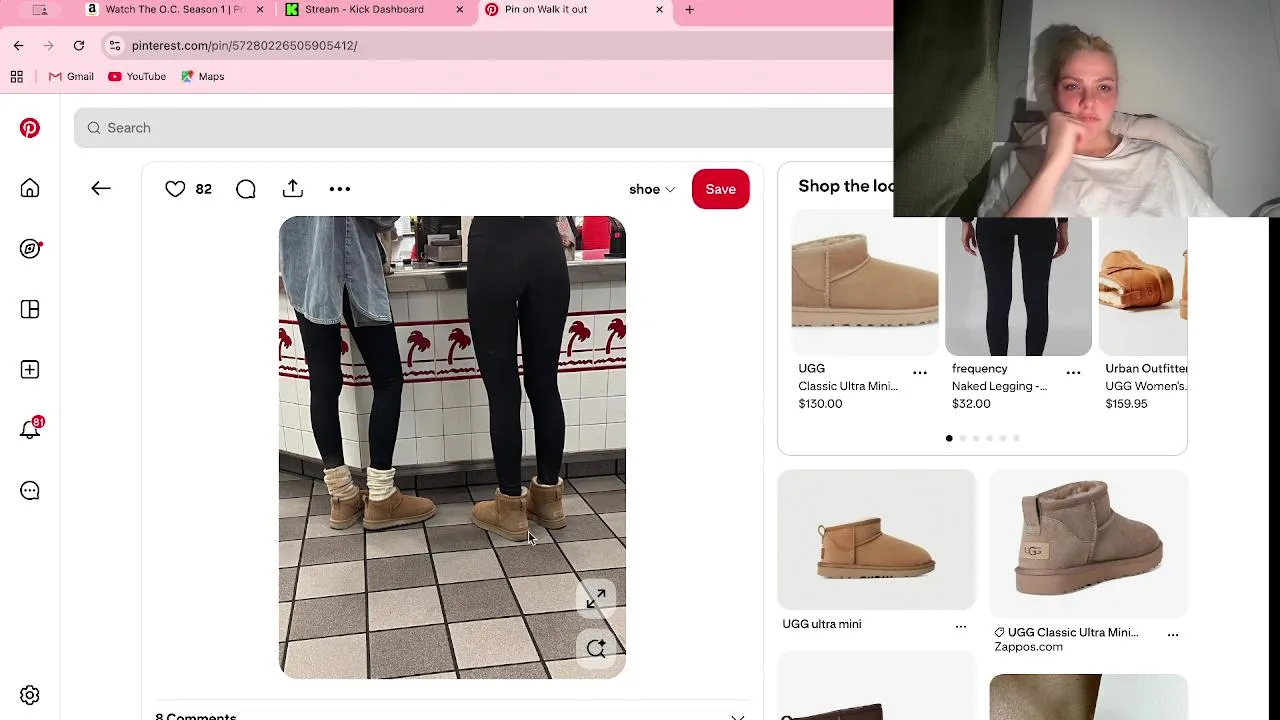Click the $159.95 price text
Screen dimensions: 1280x720
1126,404
